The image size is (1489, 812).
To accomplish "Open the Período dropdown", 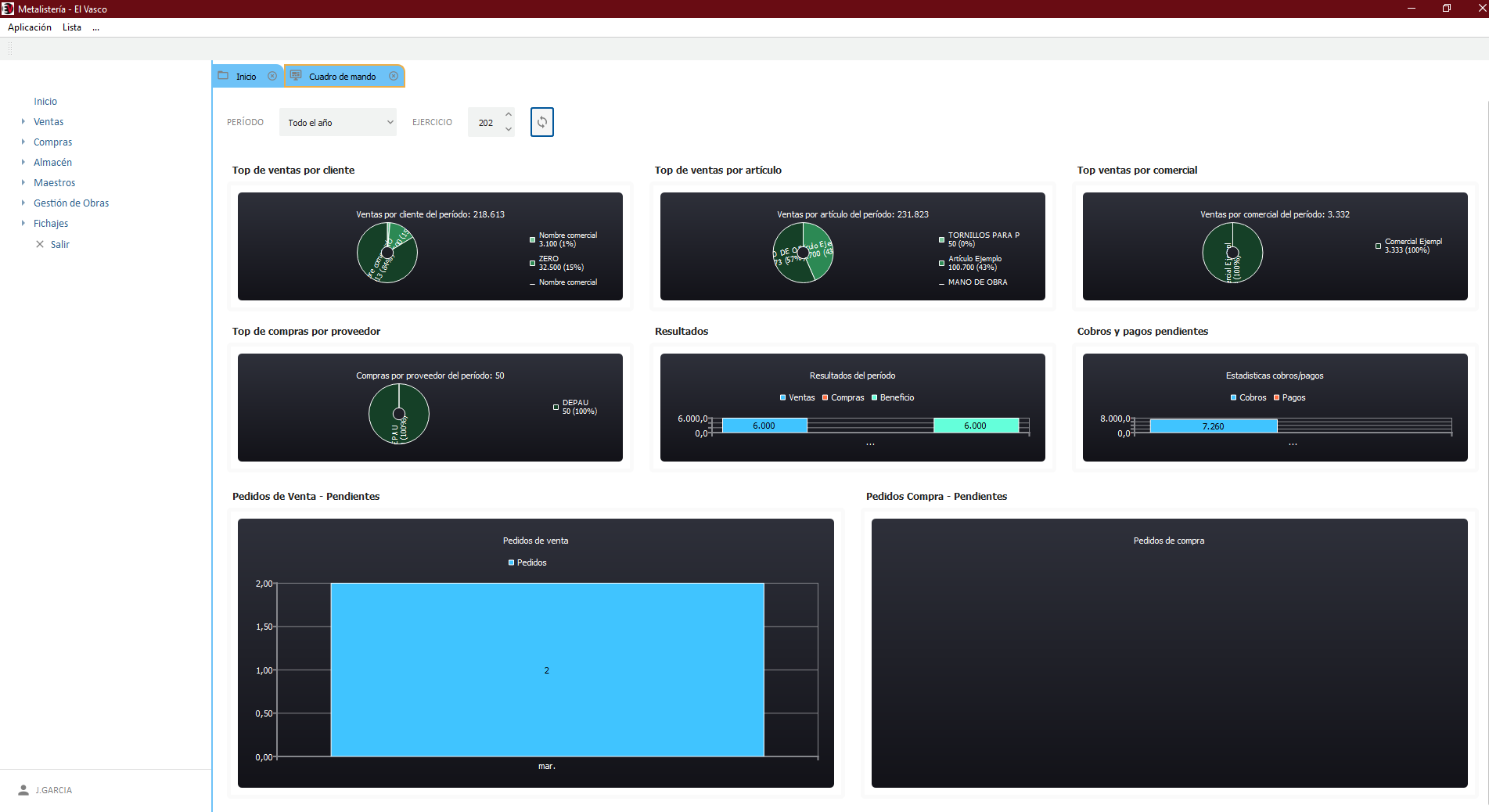I will click(338, 122).
